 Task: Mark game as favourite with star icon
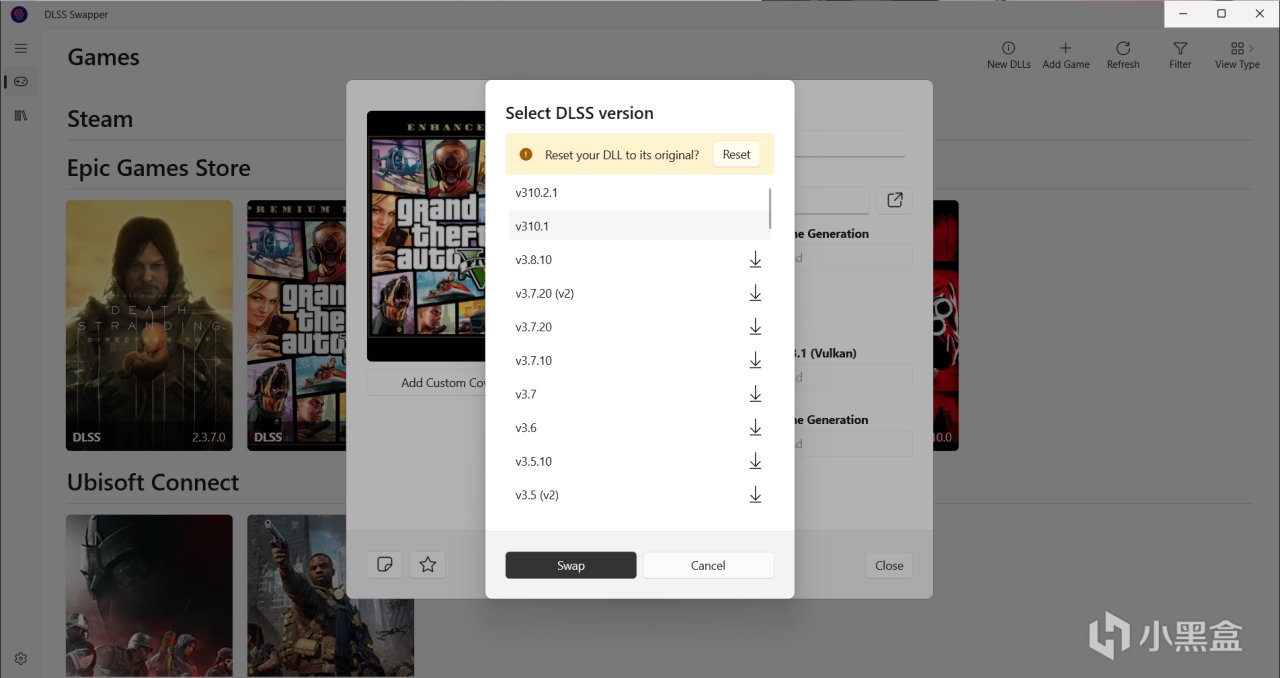(x=428, y=565)
